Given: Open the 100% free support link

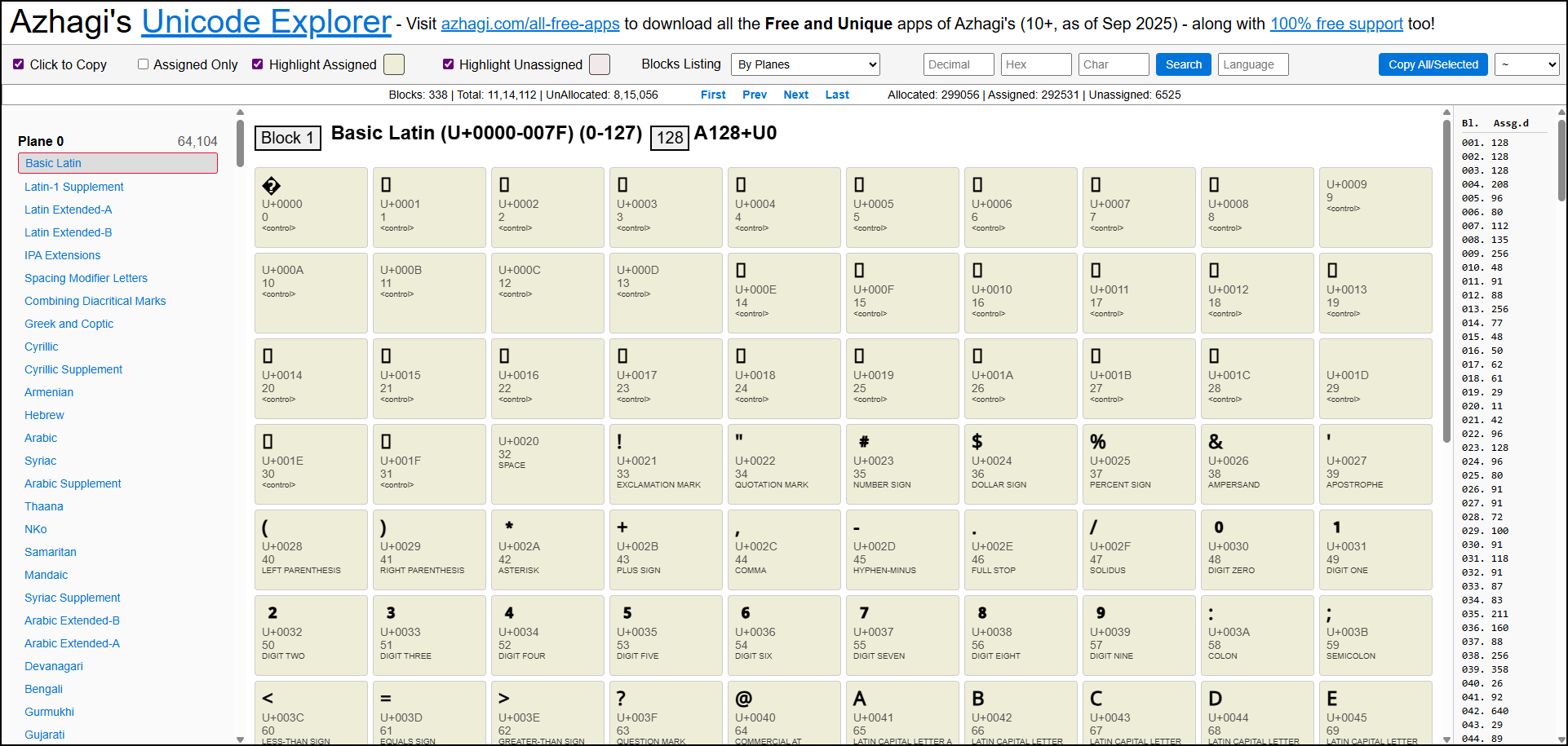Looking at the screenshot, I should 1335,24.
